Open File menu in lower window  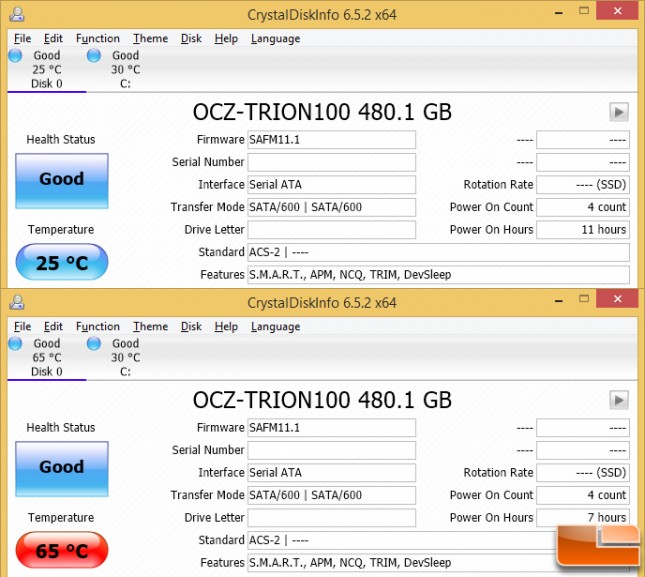23,327
